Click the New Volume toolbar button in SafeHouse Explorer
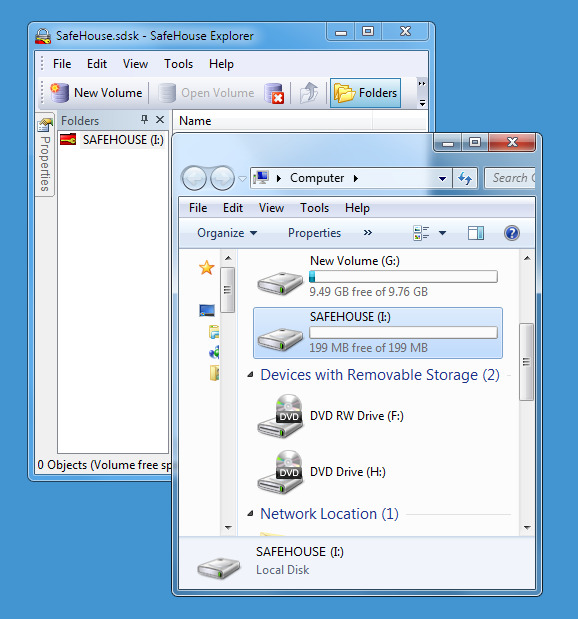This screenshot has width=578, height=619. (x=96, y=93)
